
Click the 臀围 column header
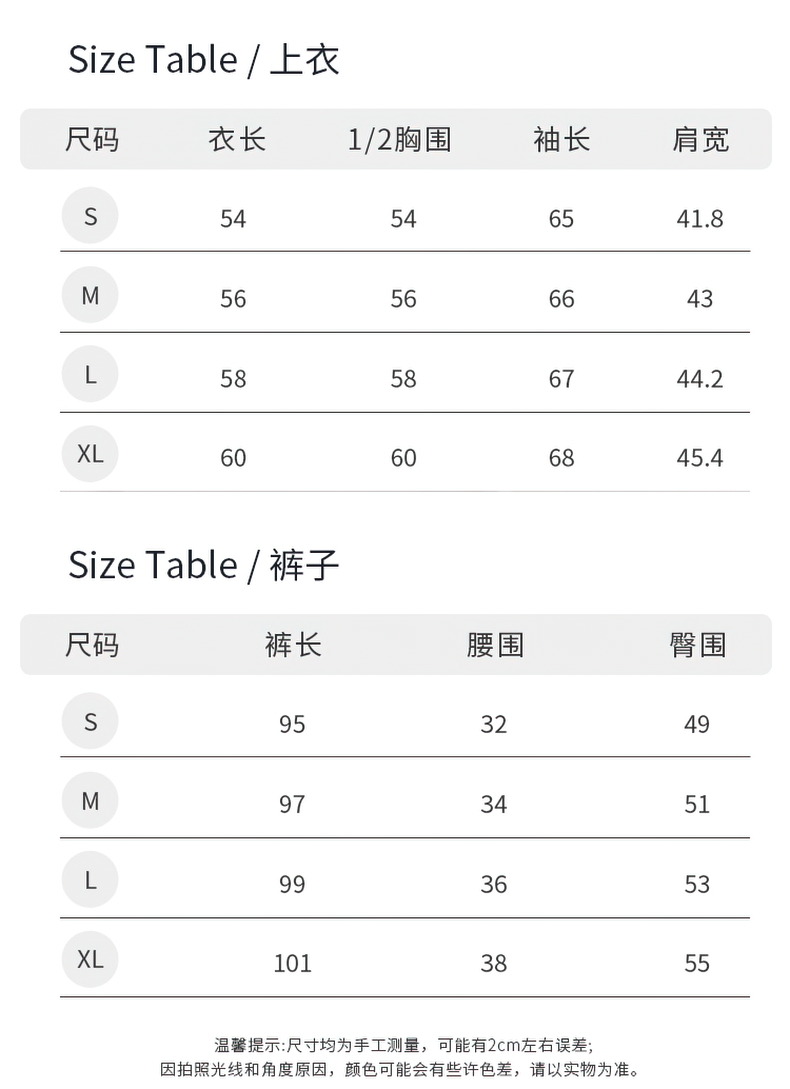tap(697, 645)
